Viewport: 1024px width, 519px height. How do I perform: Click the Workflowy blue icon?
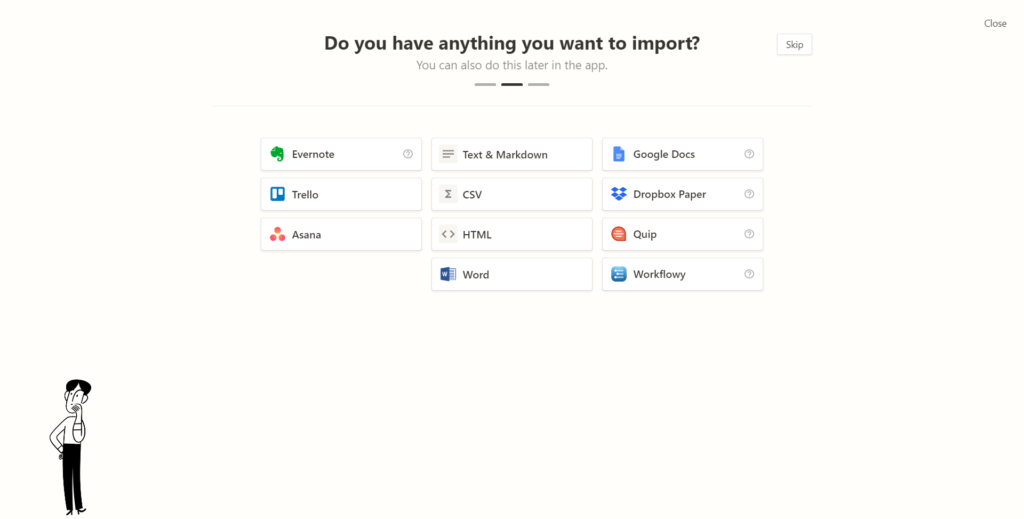pyautogui.click(x=618, y=274)
